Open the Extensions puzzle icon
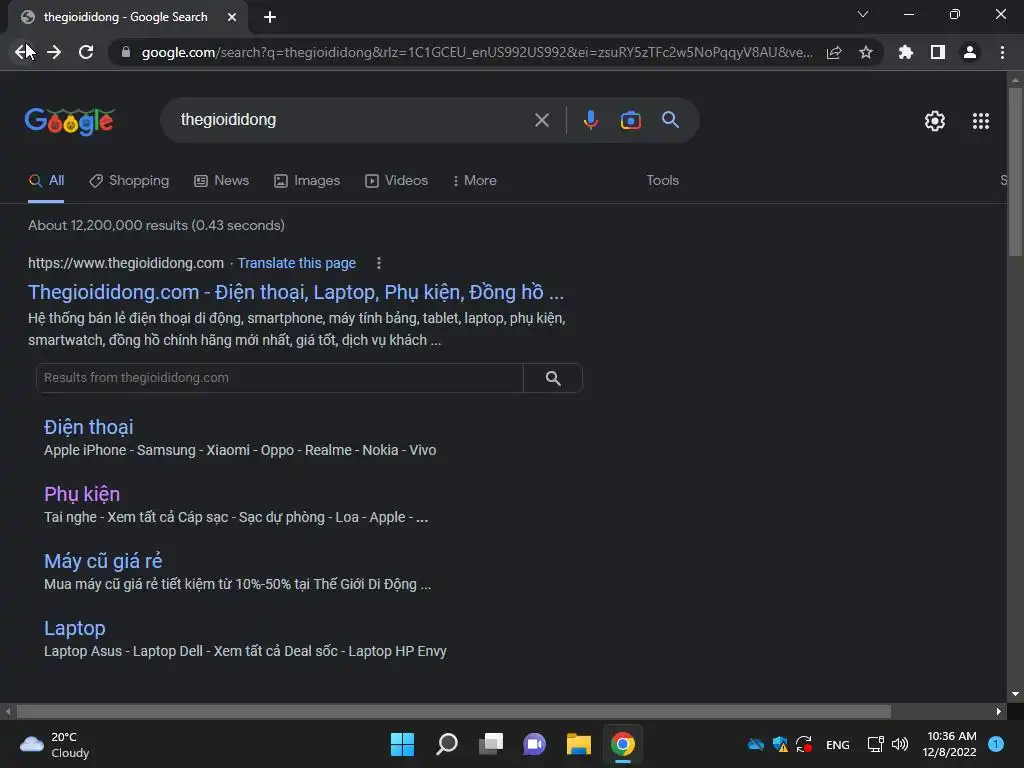Screen dimensions: 1024x768 pyautogui.click(x=906, y=52)
